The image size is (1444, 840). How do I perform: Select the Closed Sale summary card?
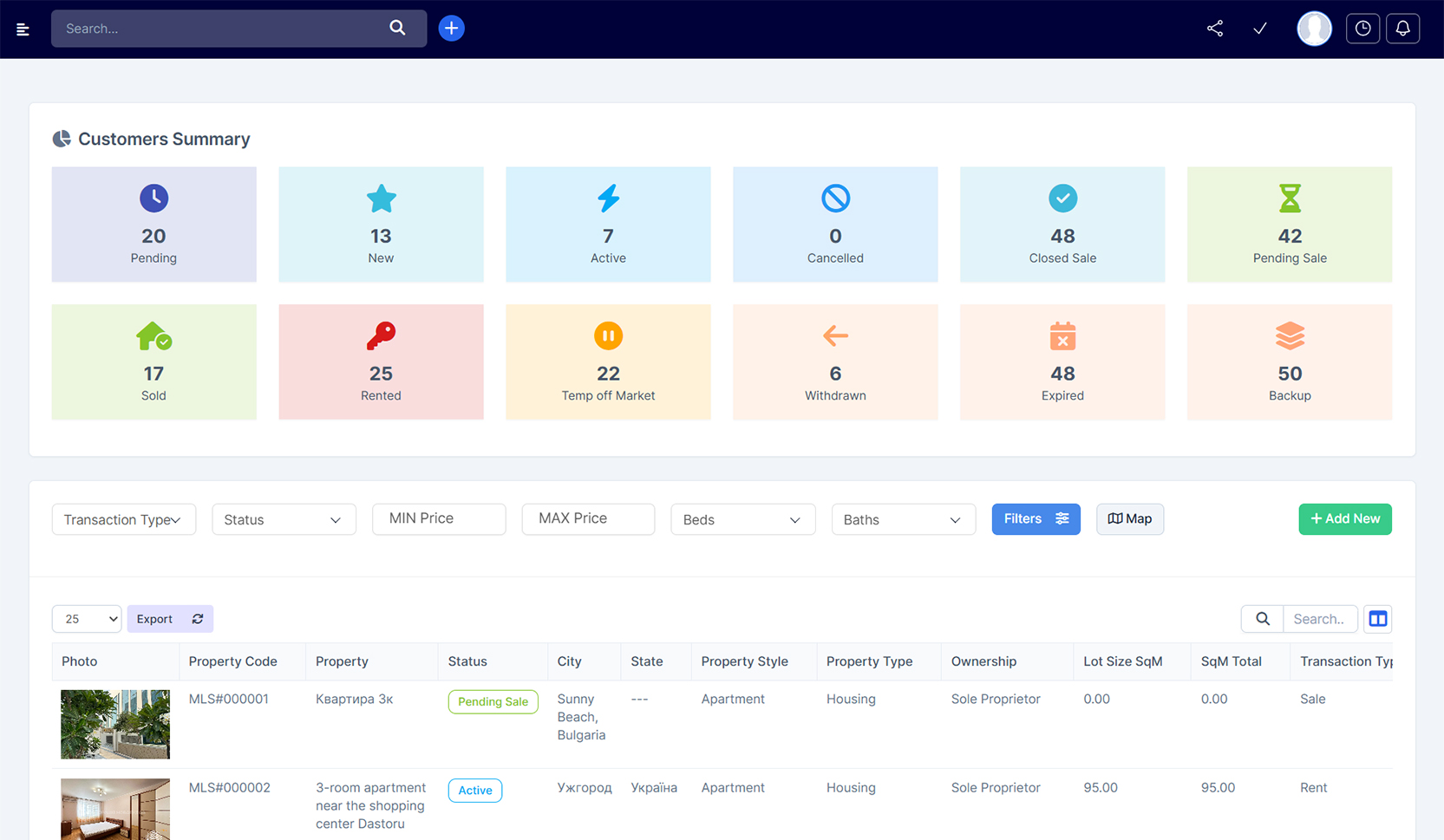click(x=1062, y=225)
